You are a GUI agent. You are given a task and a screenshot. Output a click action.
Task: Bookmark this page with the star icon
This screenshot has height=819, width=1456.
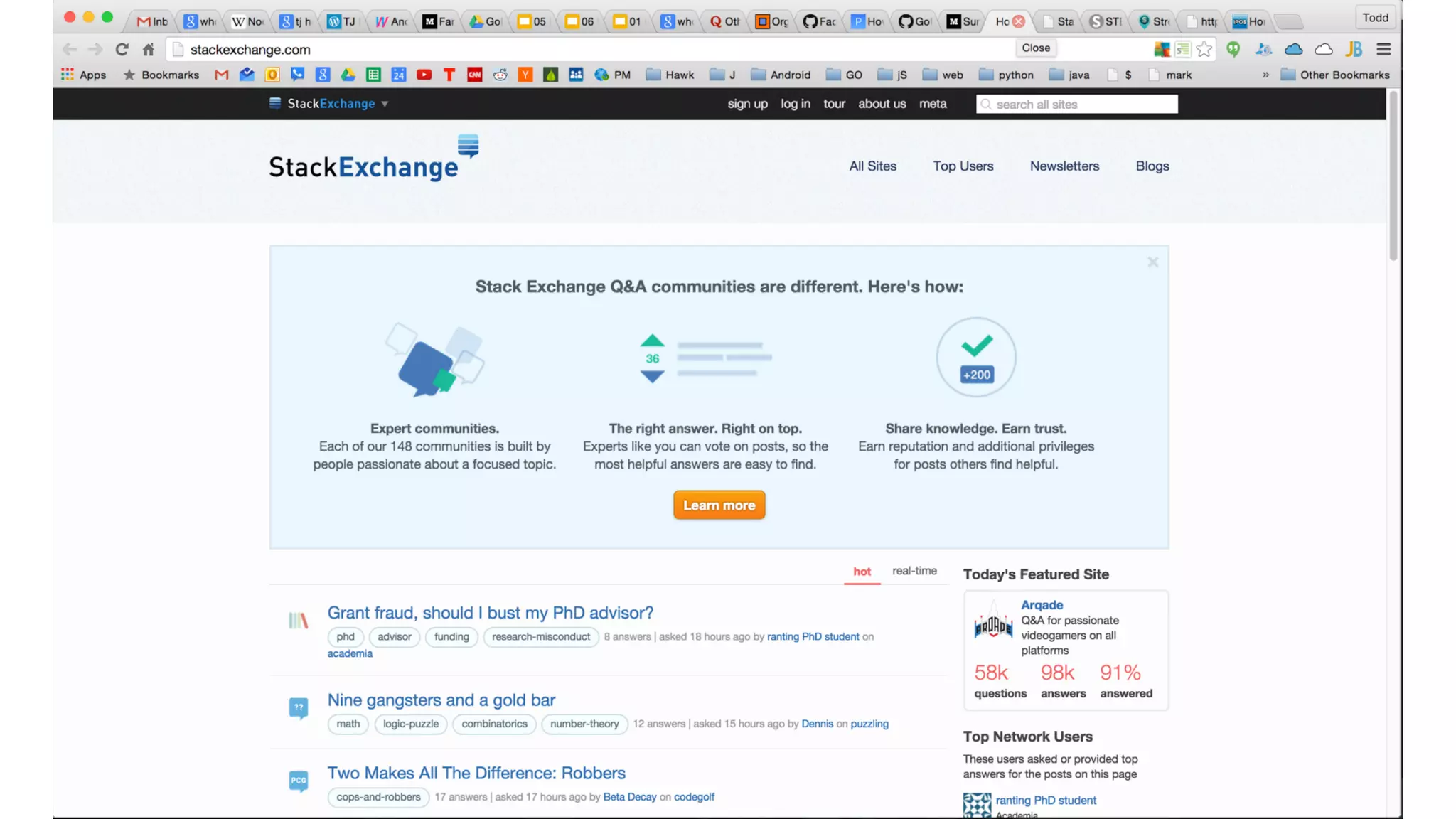[1204, 49]
